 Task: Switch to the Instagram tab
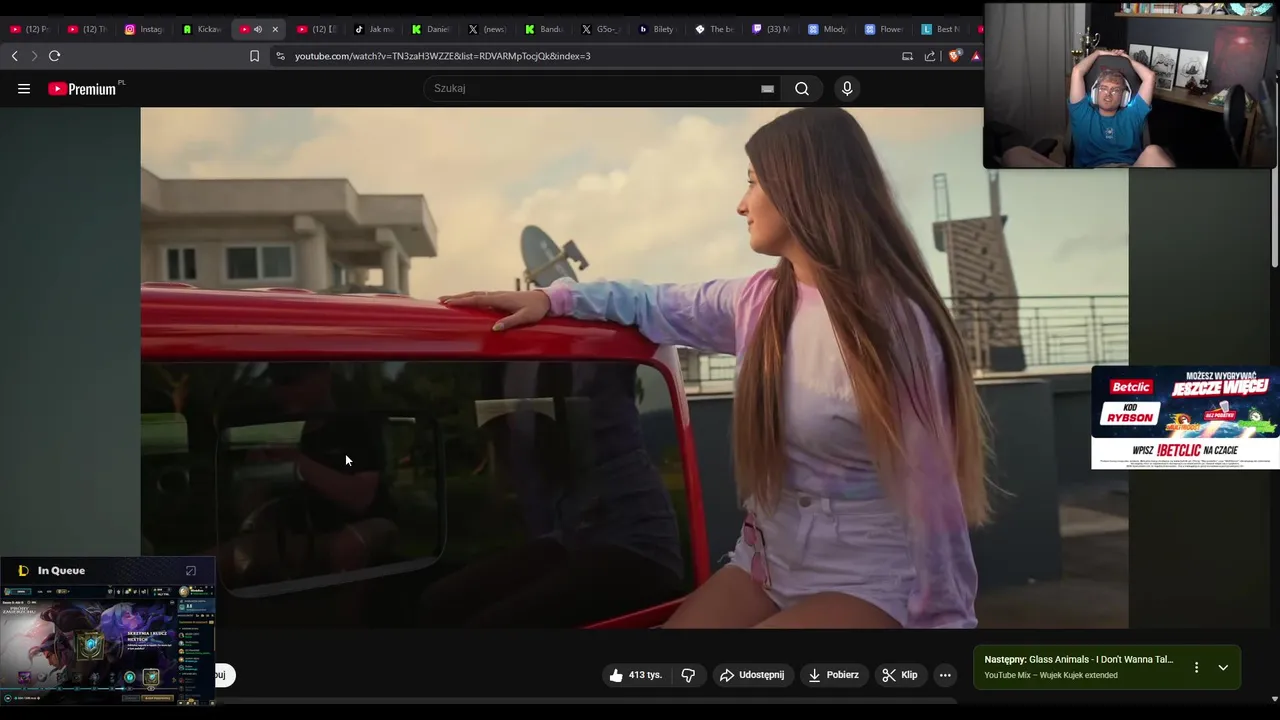coord(144,29)
